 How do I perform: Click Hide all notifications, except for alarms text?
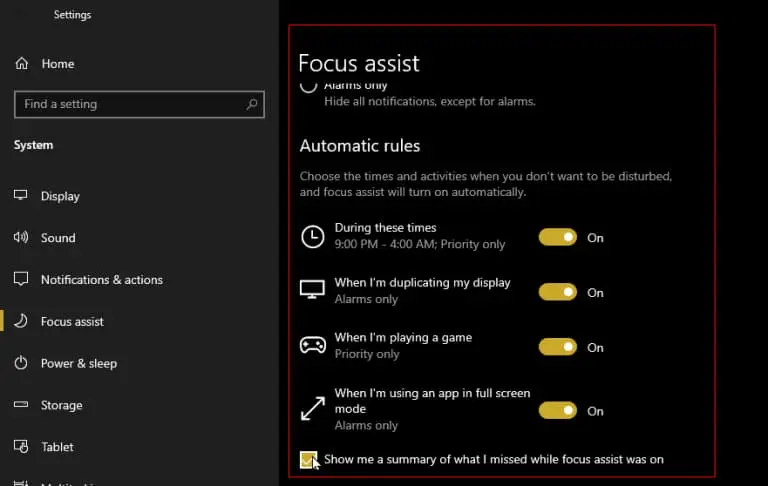[x=430, y=101]
